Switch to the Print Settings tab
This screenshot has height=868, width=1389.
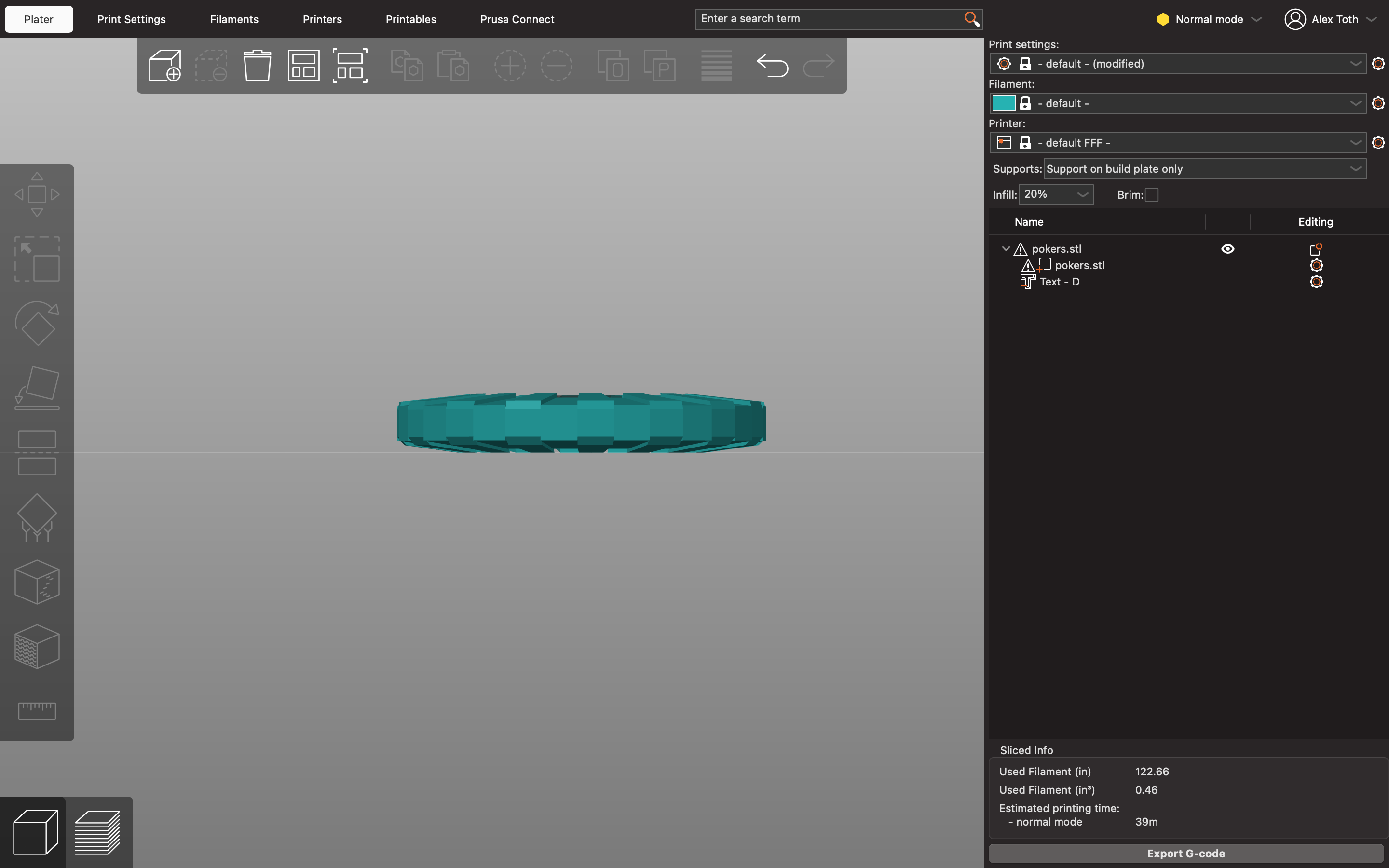coord(132,19)
